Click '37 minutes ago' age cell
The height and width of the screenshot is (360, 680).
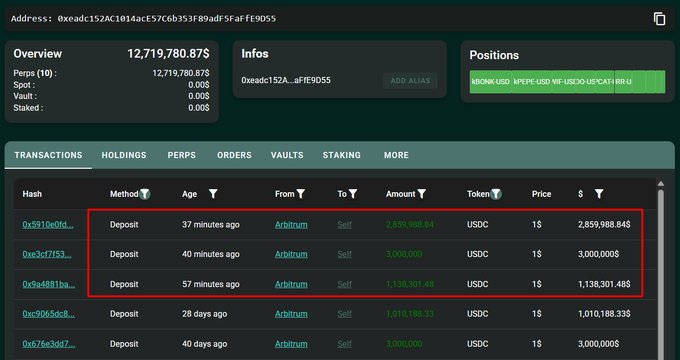(211, 225)
